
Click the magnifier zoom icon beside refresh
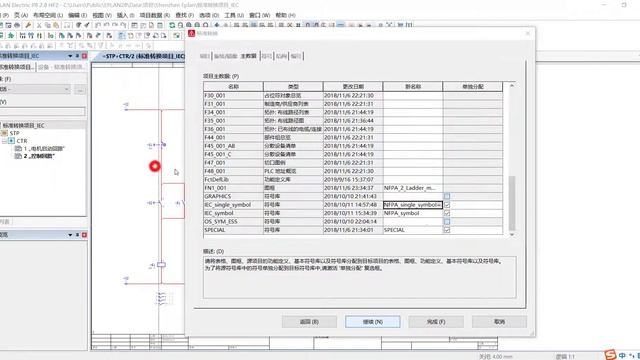(180, 25)
